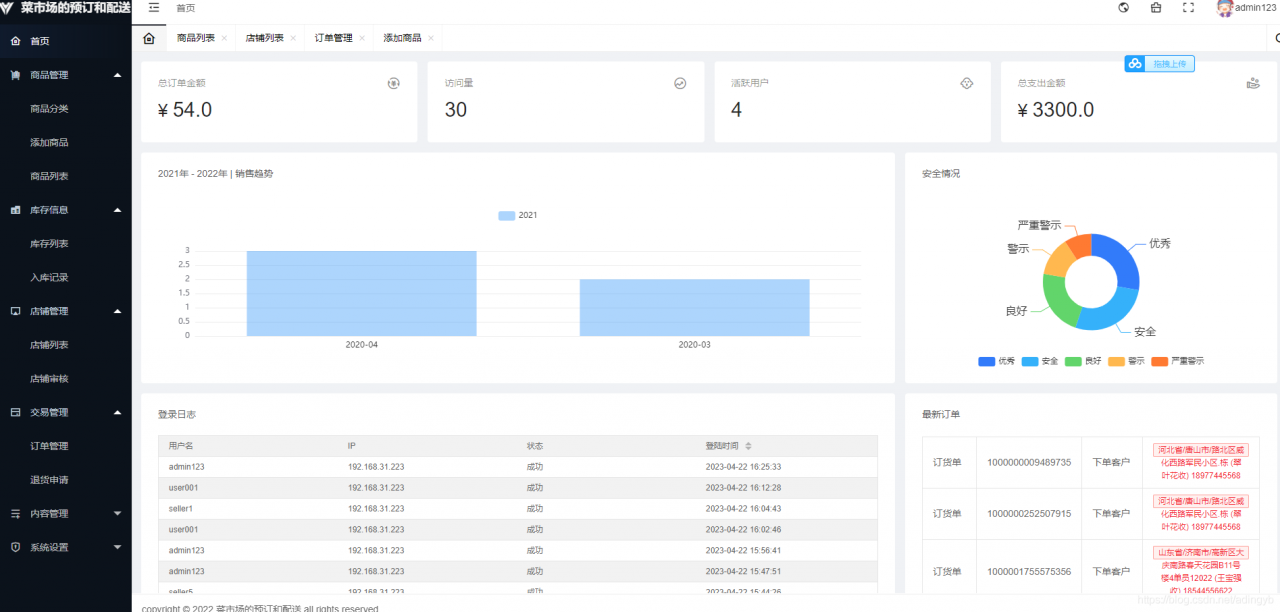Close the 订单管理 tab
The width and height of the screenshot is (1280, 612).
pos(362,38)
